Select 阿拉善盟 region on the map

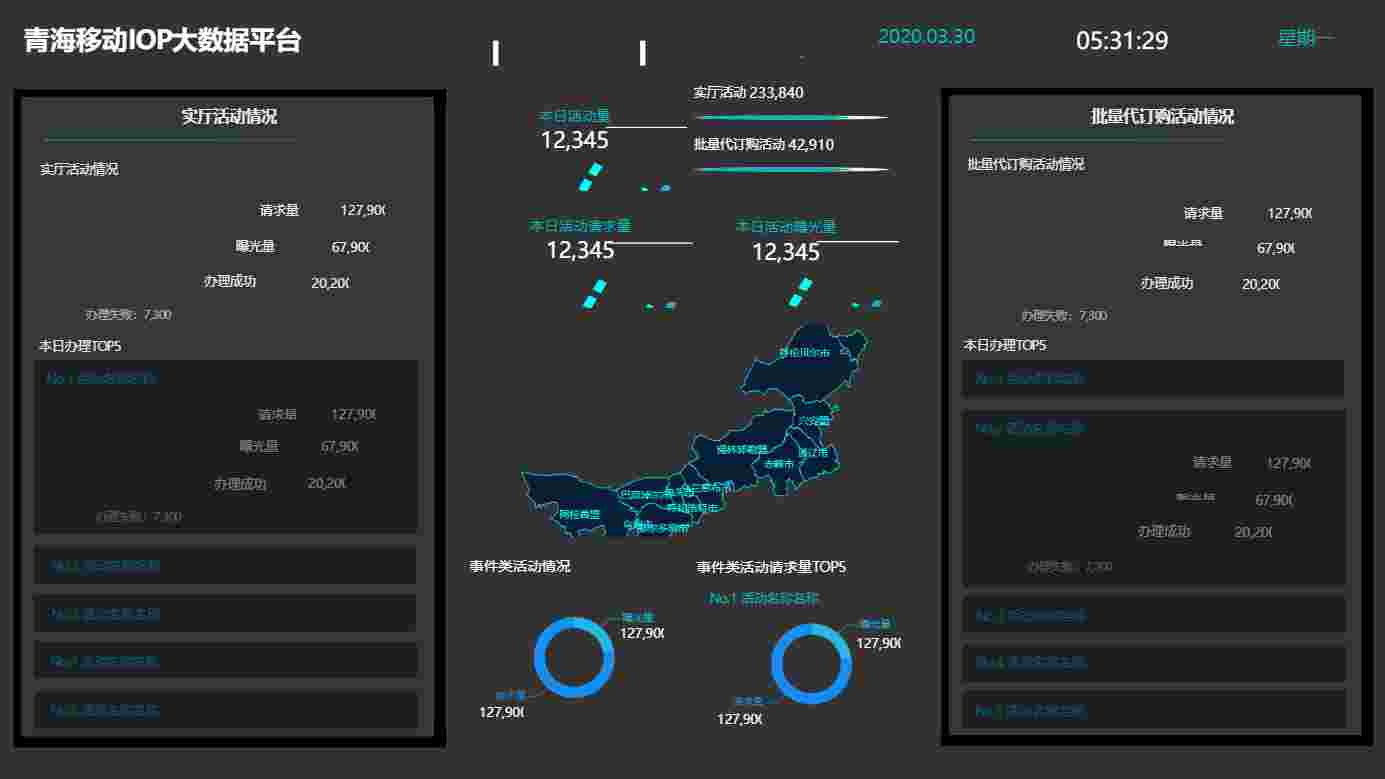[x=580, y=514]
